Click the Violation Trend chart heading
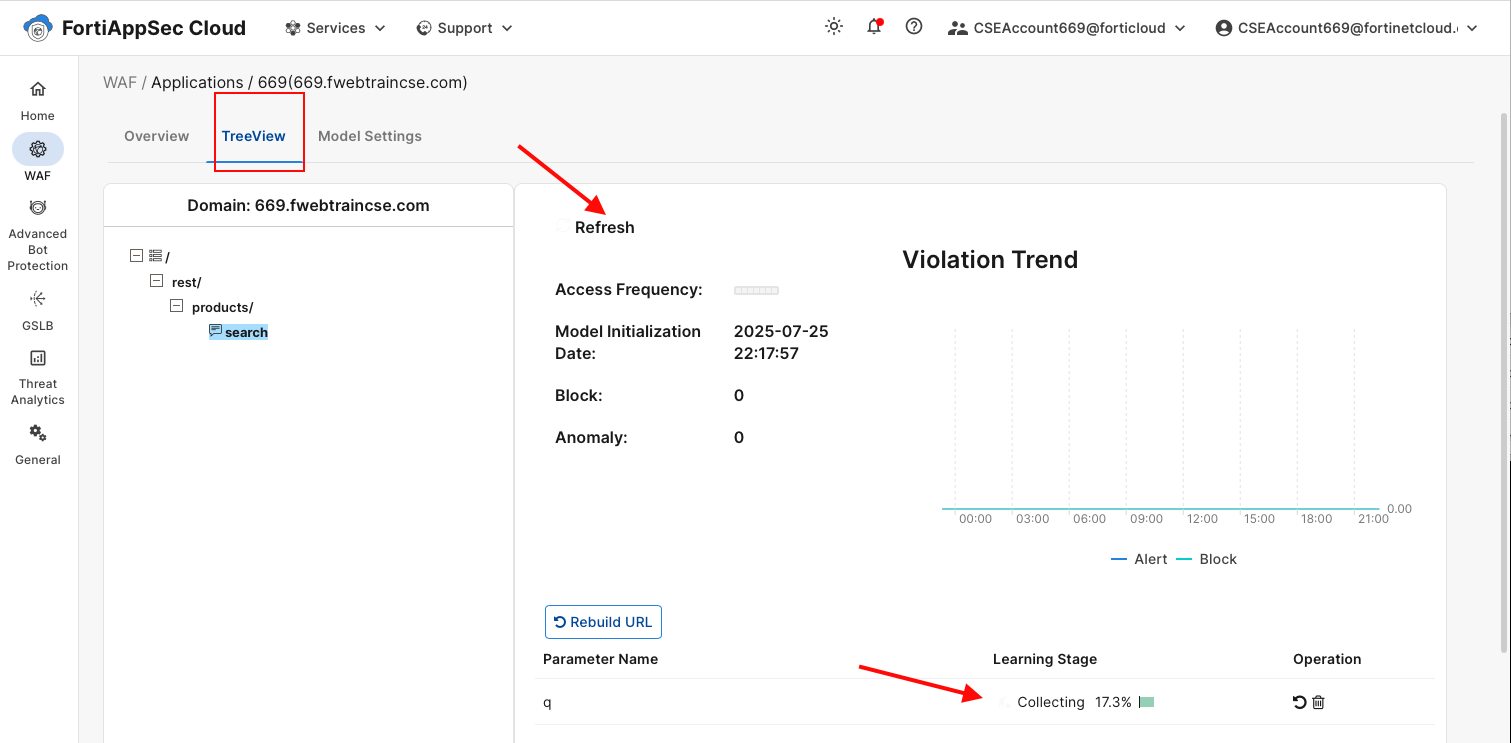Screen dimensions: 1511x743 point(990,260)
